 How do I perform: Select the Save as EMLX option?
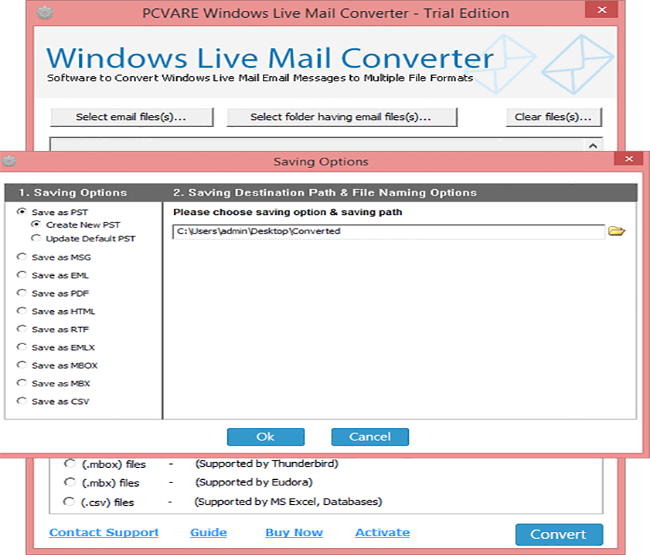22,347
